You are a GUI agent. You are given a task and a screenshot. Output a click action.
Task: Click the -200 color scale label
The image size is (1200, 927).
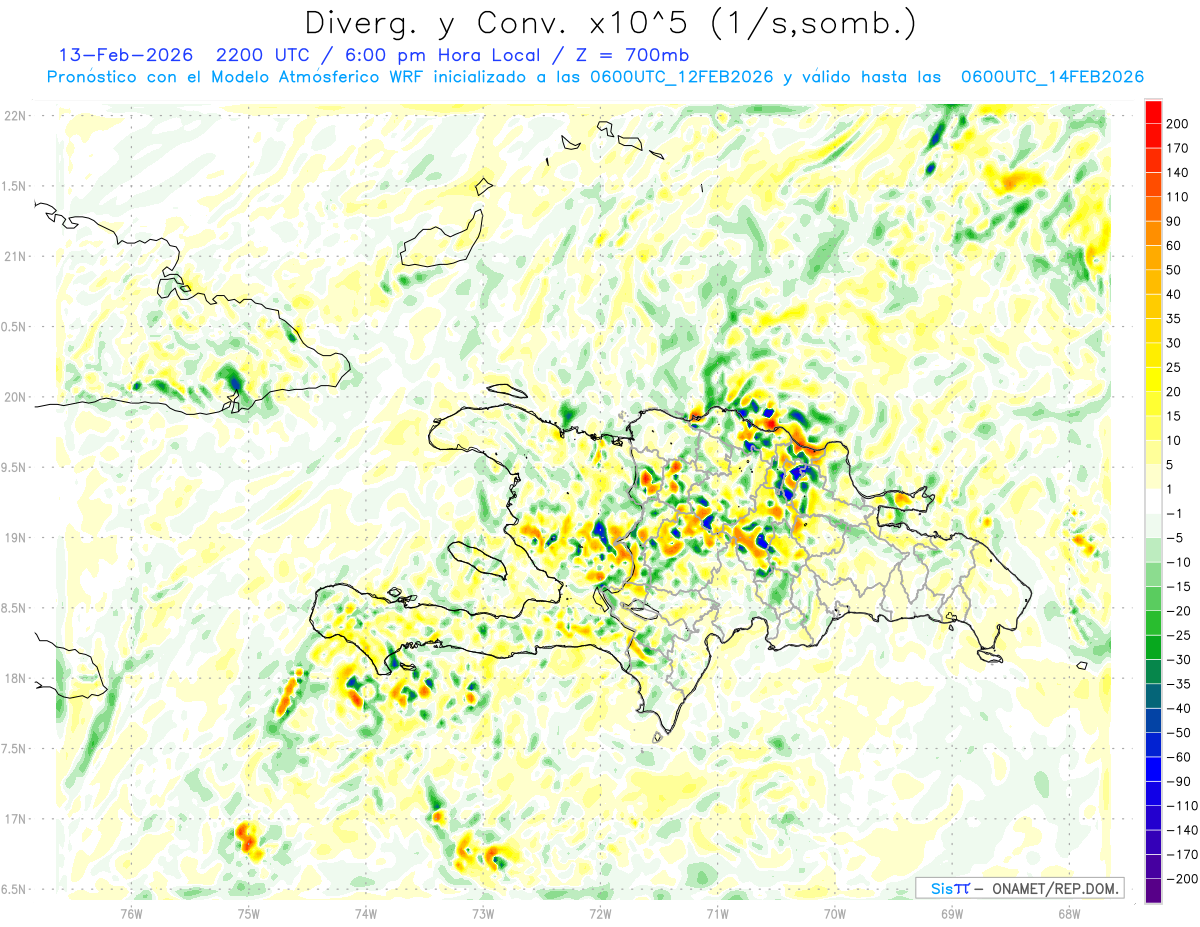(1180, 880)
